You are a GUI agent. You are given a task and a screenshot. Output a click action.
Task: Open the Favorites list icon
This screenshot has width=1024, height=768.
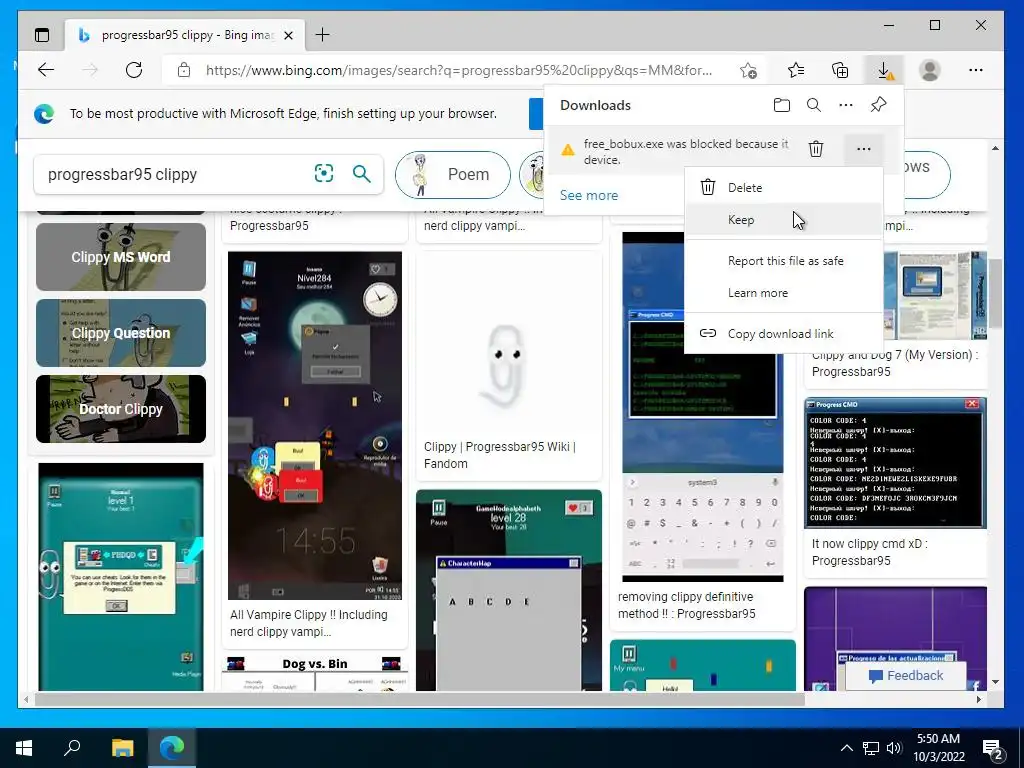(795, 70)
